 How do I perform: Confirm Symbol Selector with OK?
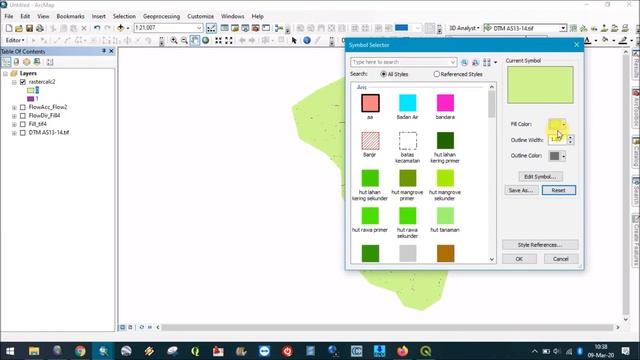[x=519, y=259]
